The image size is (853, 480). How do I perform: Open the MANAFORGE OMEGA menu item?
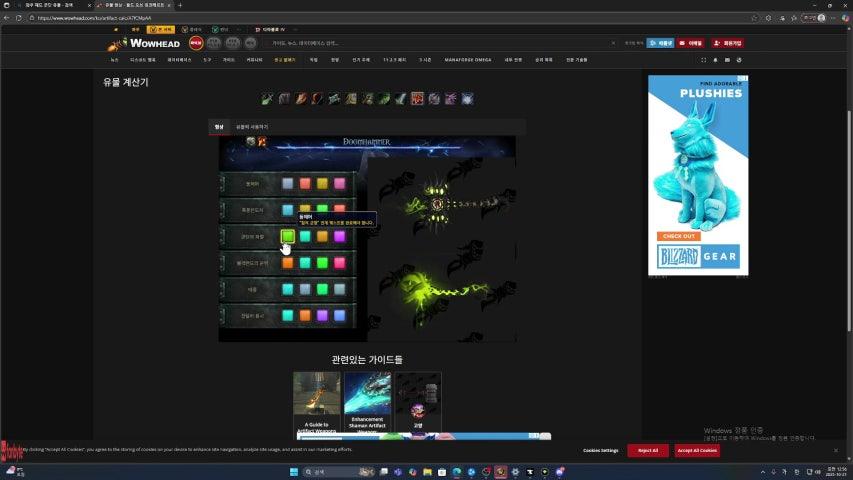pyautogui.click(x=468, y=60)
